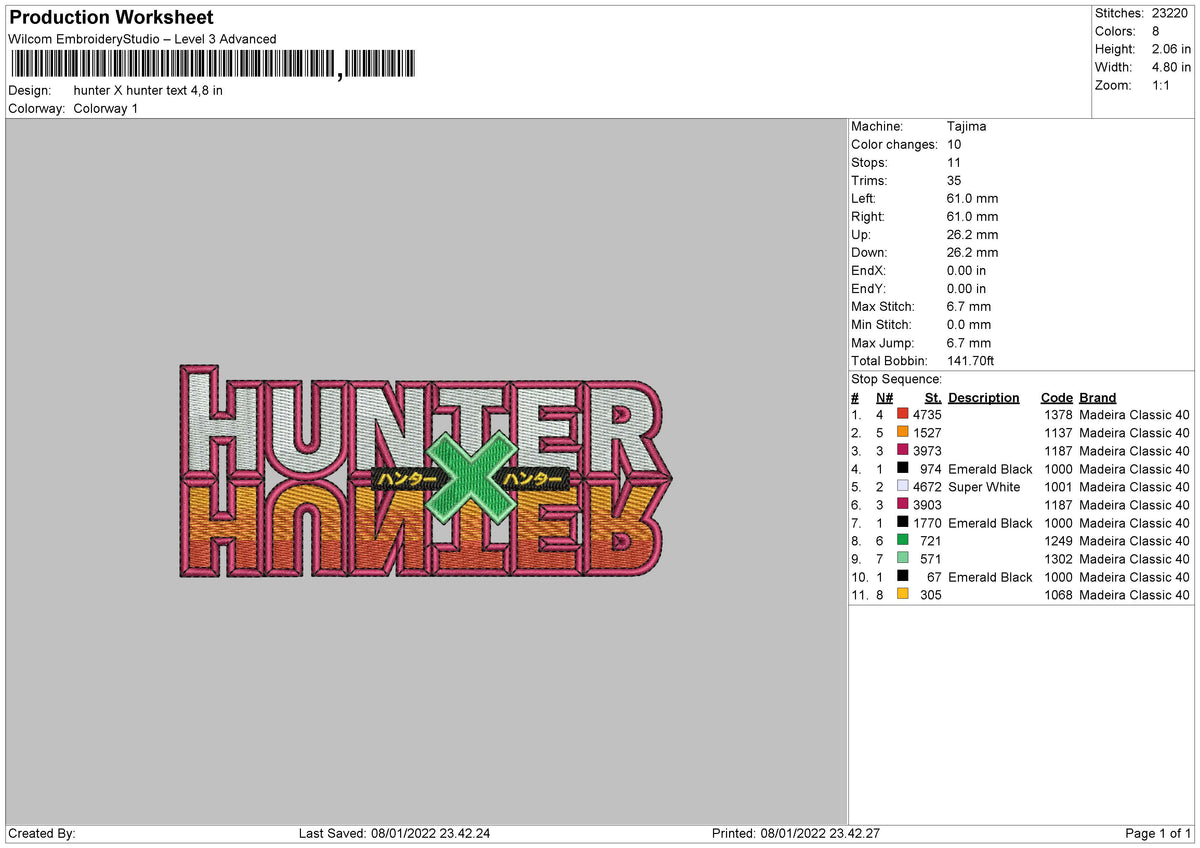This screenshot has width=1200, height=848.
Task: Click the Production Worksheet title
Action: point(110,17)
